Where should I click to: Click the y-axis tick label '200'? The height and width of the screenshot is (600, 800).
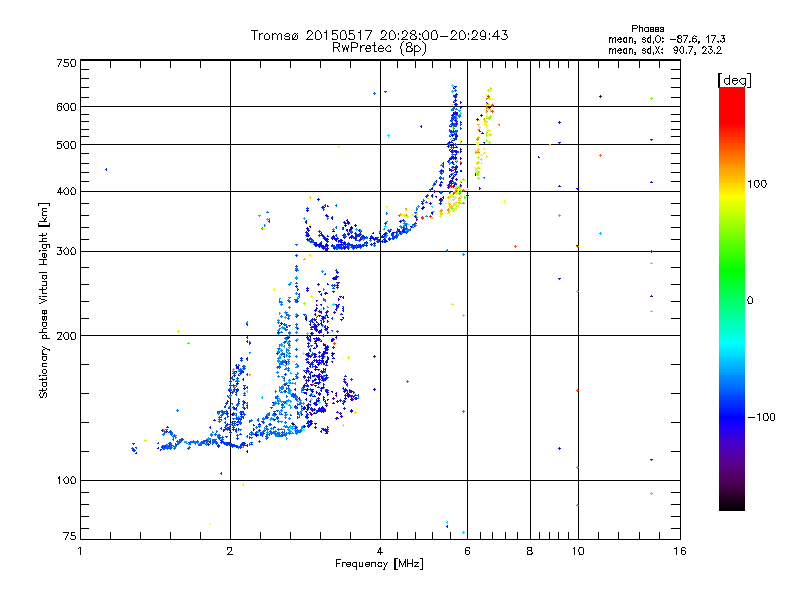(66, 336)
